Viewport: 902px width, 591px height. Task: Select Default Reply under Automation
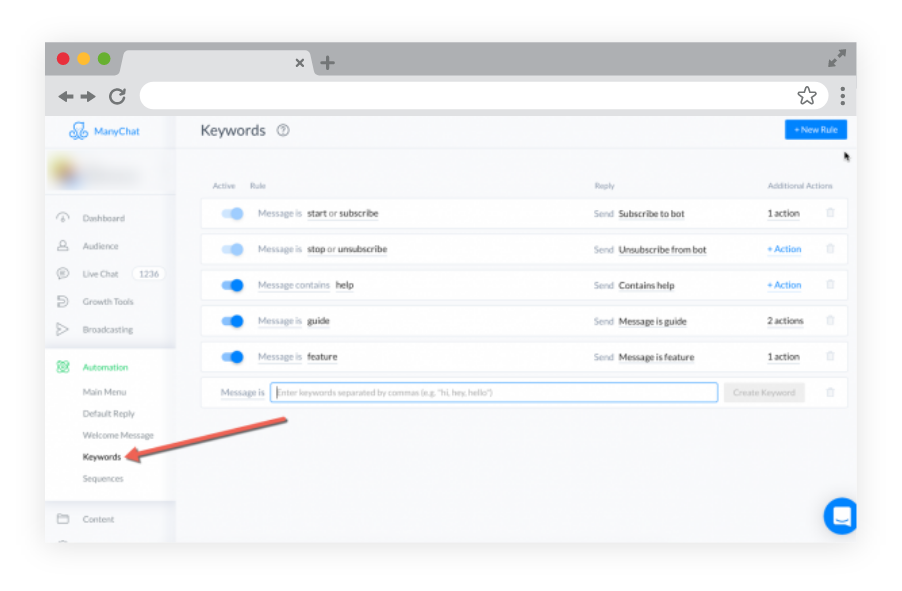pyautogui.click(x=108, y=413)
